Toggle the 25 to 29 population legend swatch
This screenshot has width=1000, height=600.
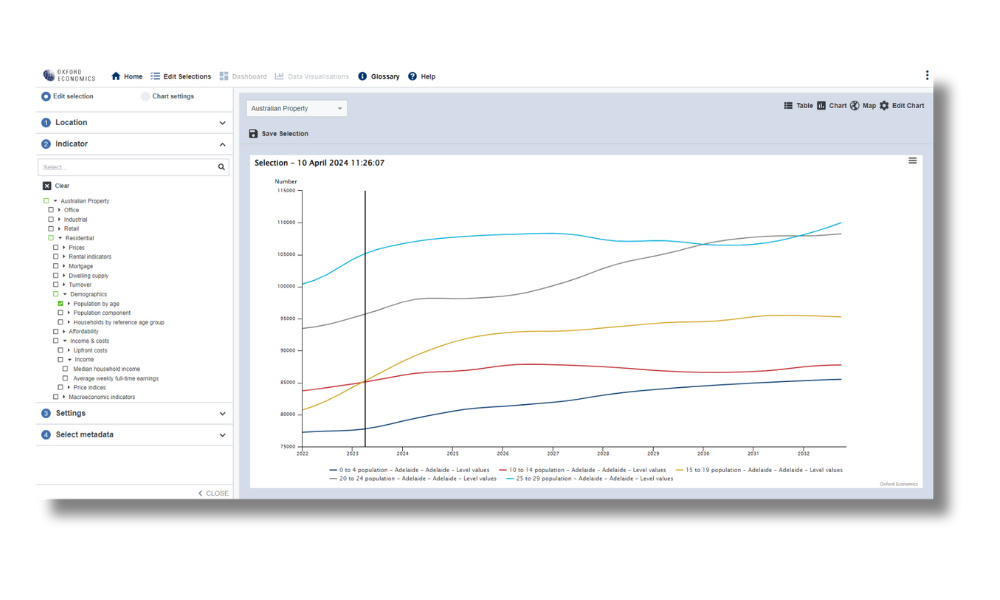tap(512, 478)
